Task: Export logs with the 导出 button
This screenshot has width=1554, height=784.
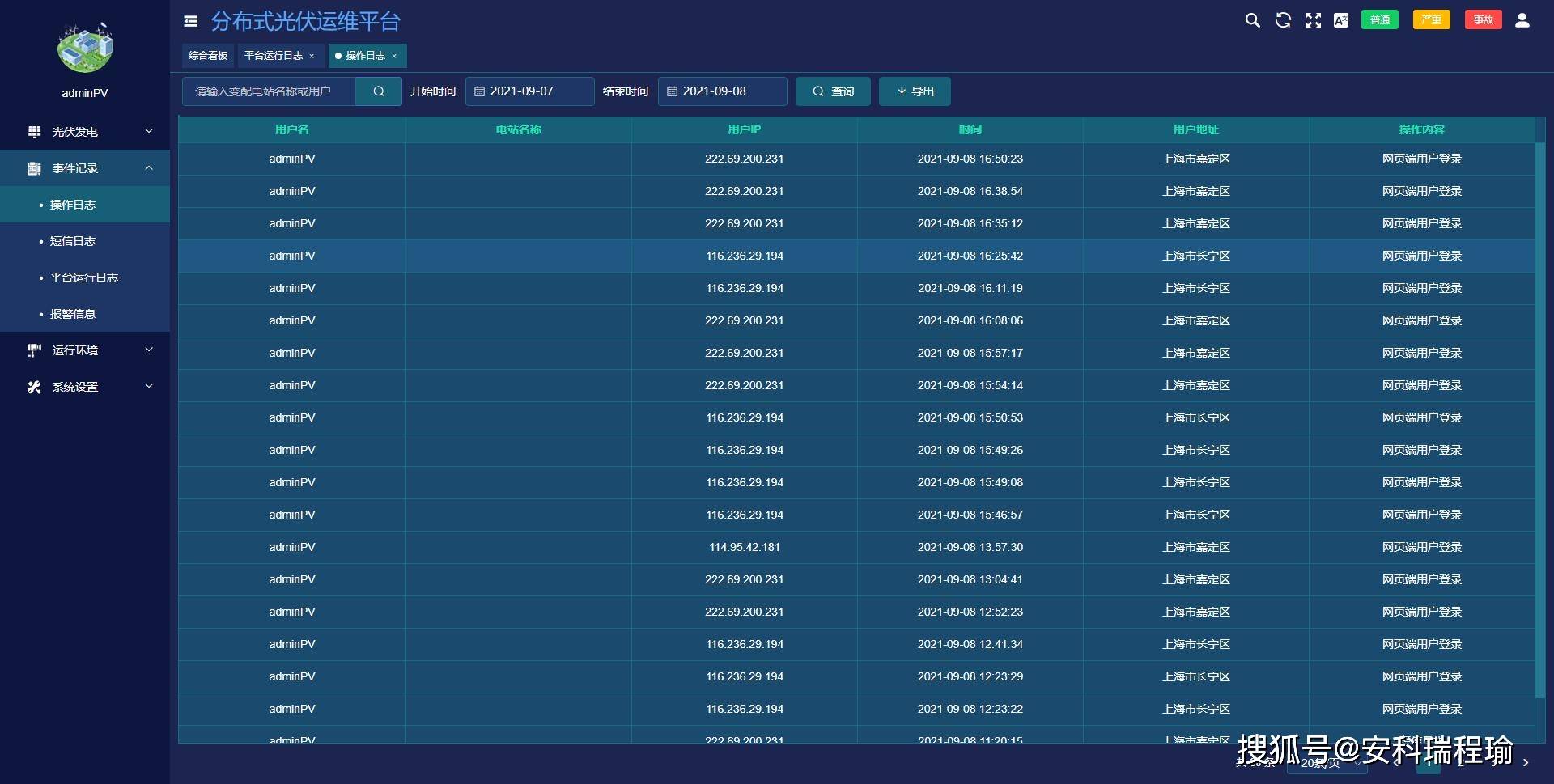Action: point(915,91)
